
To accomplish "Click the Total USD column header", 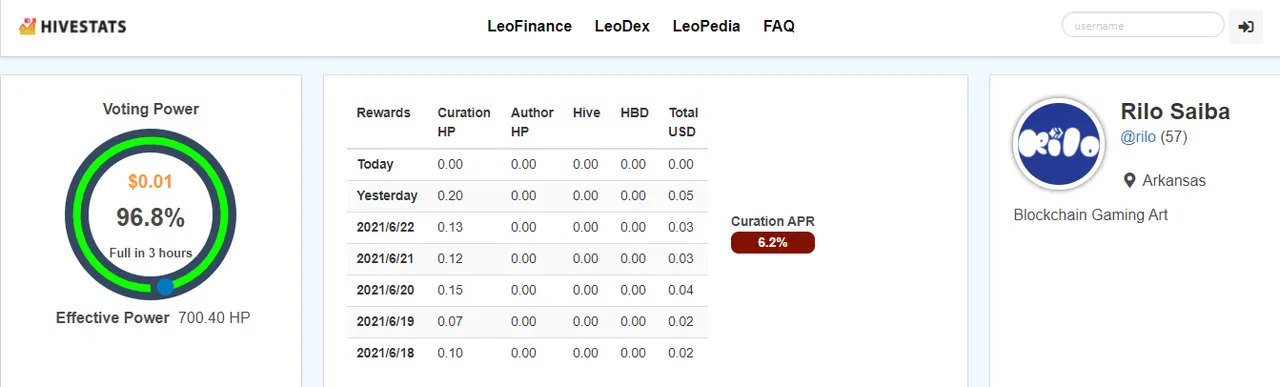I will click(684, 122).
